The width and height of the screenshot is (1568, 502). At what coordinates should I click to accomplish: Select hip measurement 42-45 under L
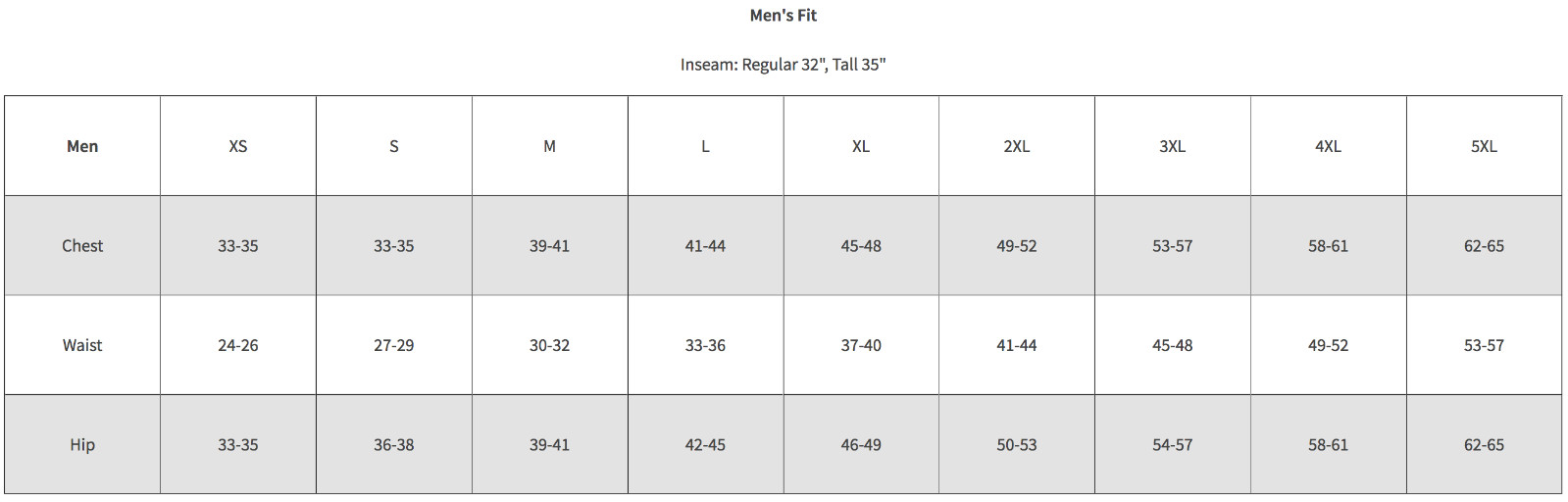(705, 445)
